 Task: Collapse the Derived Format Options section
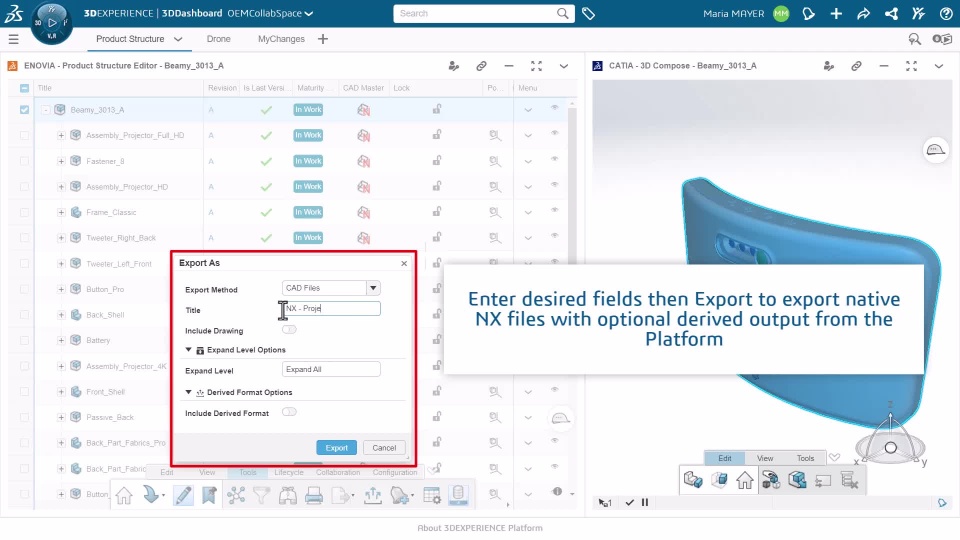[189, 392]
